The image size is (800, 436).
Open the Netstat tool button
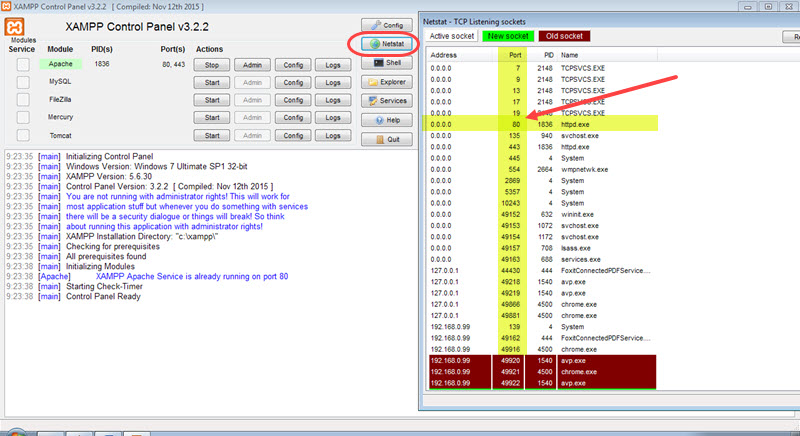[x=387, y=44]
